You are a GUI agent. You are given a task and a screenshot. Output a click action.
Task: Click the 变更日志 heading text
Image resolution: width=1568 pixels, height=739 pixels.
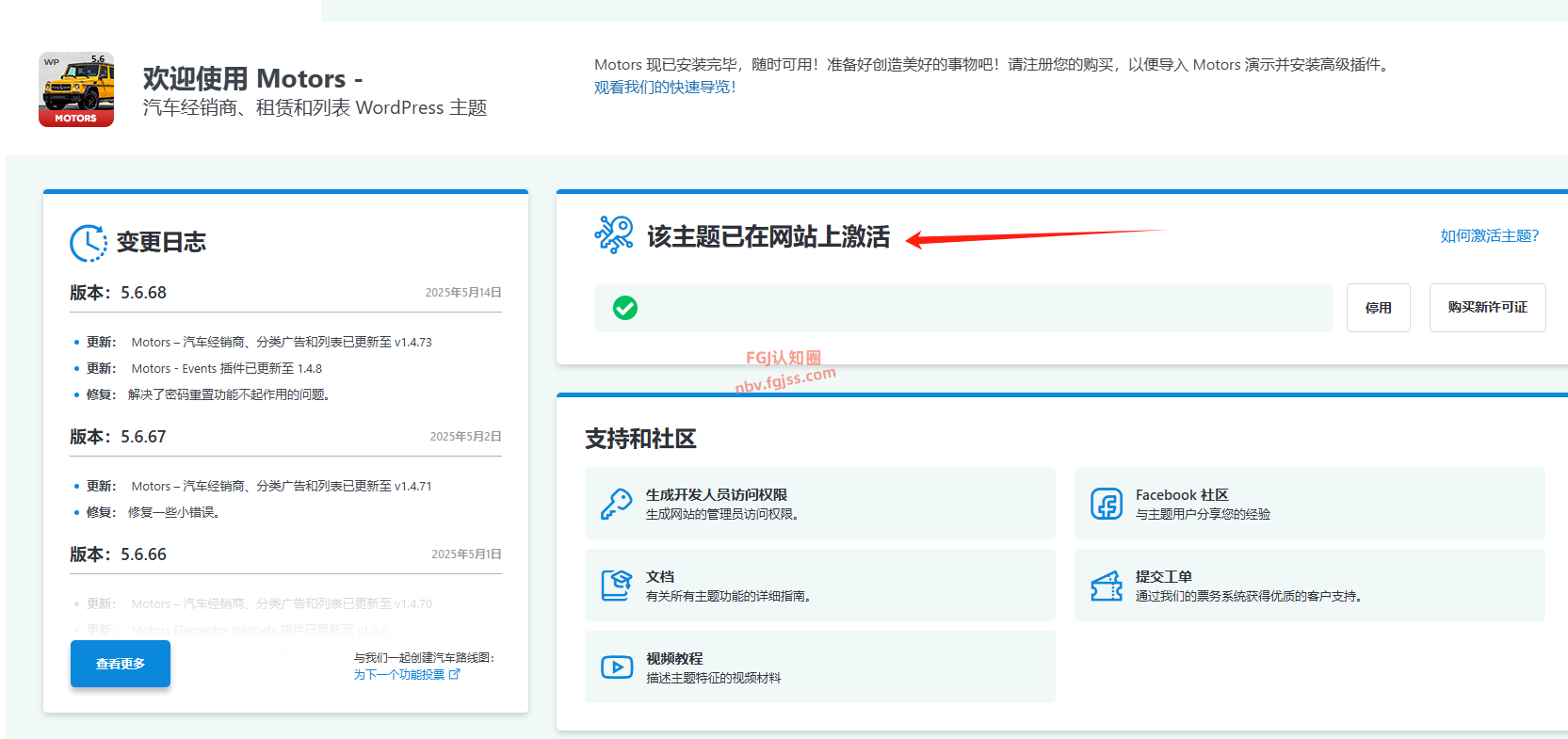click(161, 243)
